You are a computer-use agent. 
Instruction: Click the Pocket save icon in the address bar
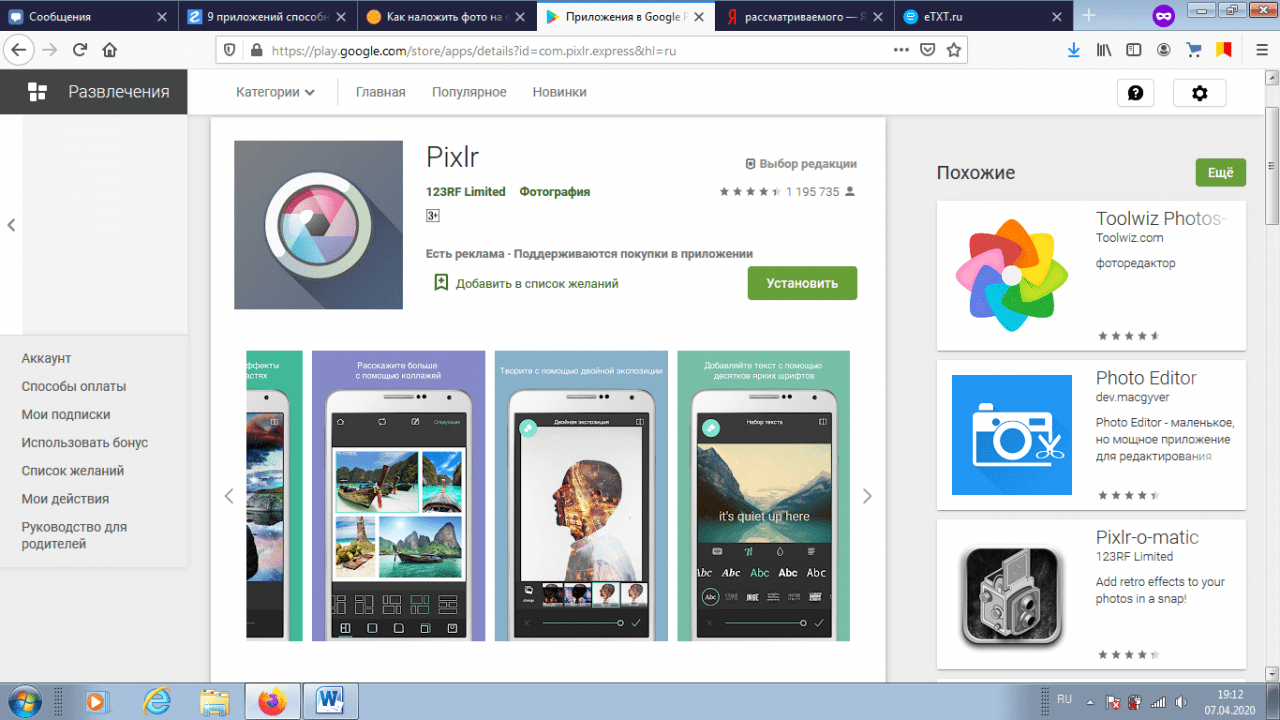tap(928, 50)
